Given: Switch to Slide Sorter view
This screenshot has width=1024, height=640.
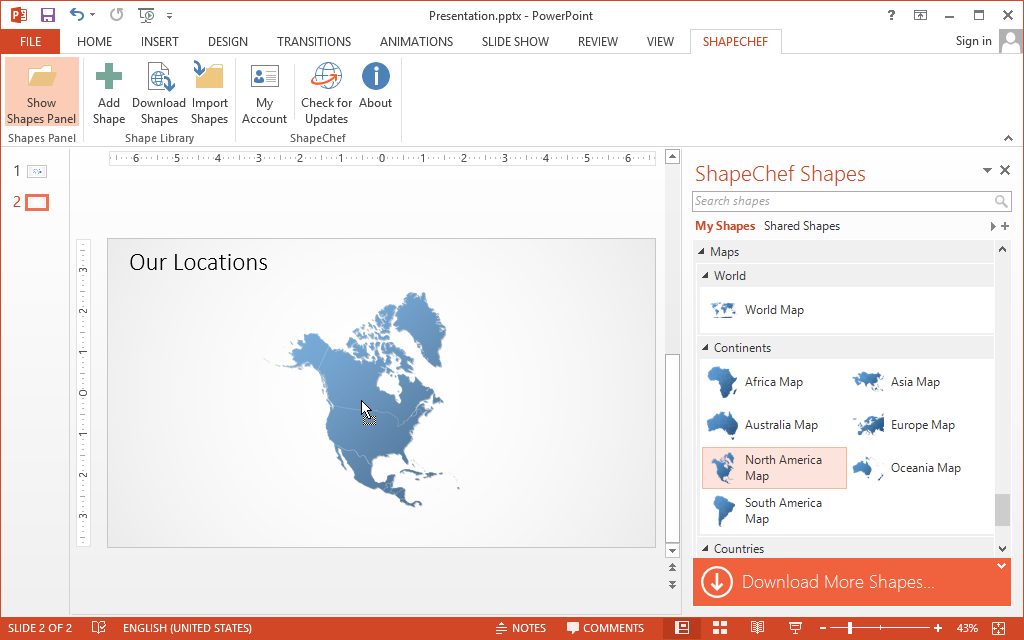Looking at the screenshot, I should tap(720, 628).
